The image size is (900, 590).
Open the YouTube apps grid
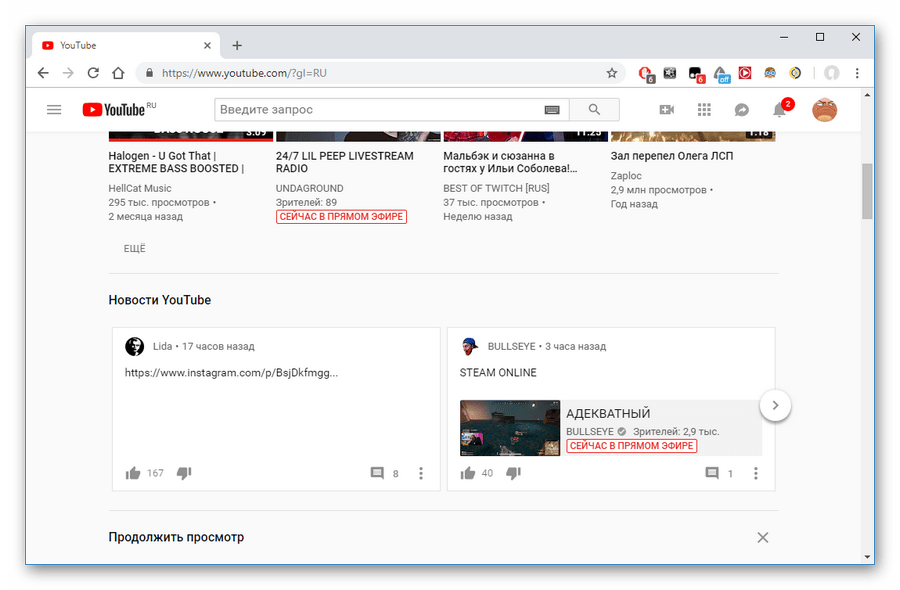click(704, 110)
